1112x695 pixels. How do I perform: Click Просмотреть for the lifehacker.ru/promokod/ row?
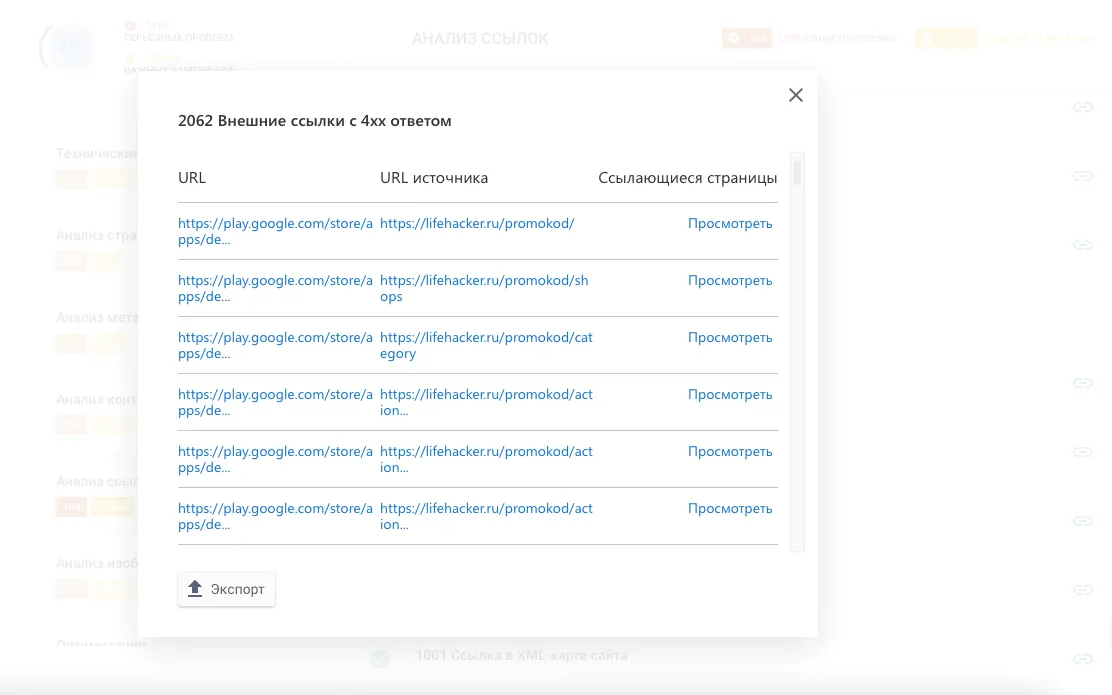click(730, 223)
